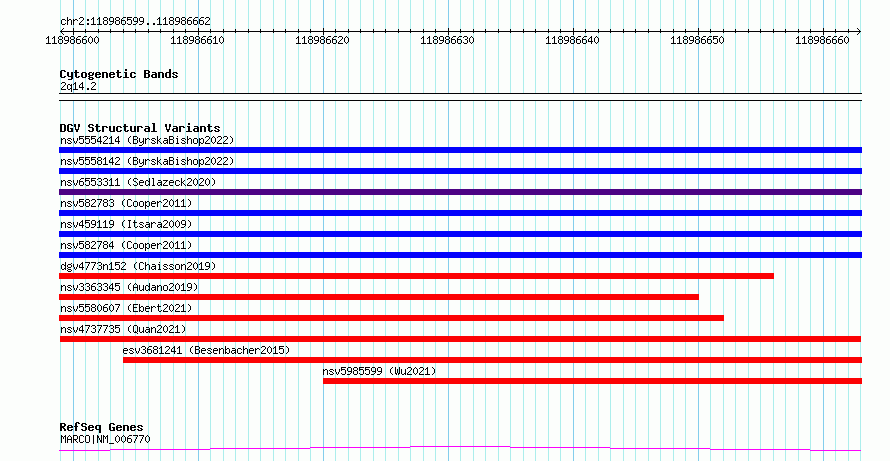Open the MARCO|NM_006770 gene label

click(x=105, y=439)
